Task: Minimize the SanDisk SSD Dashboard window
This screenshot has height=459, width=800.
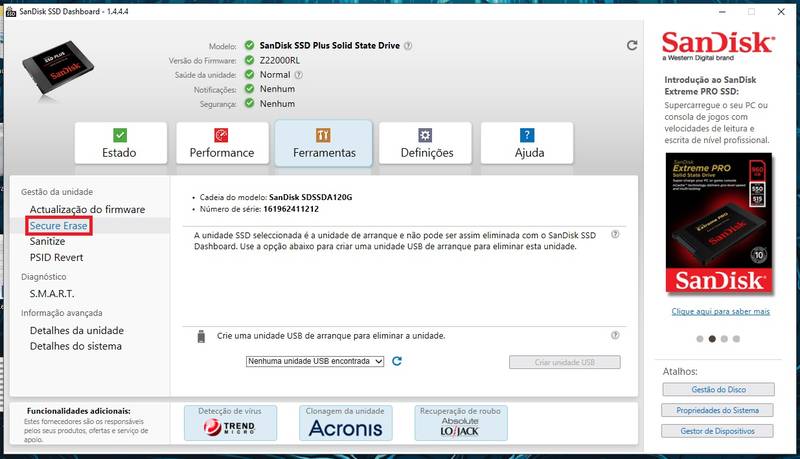Action: pyautogui.click(x=722, y=12)
